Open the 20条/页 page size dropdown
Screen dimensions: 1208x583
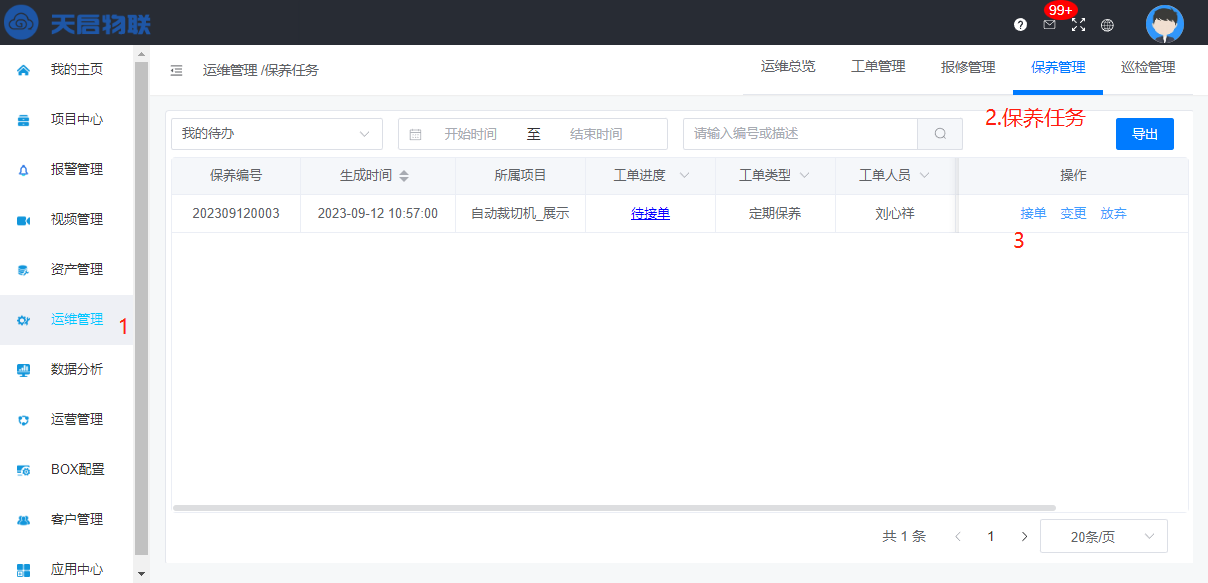pyautogui.click(x=1103, y=537)
